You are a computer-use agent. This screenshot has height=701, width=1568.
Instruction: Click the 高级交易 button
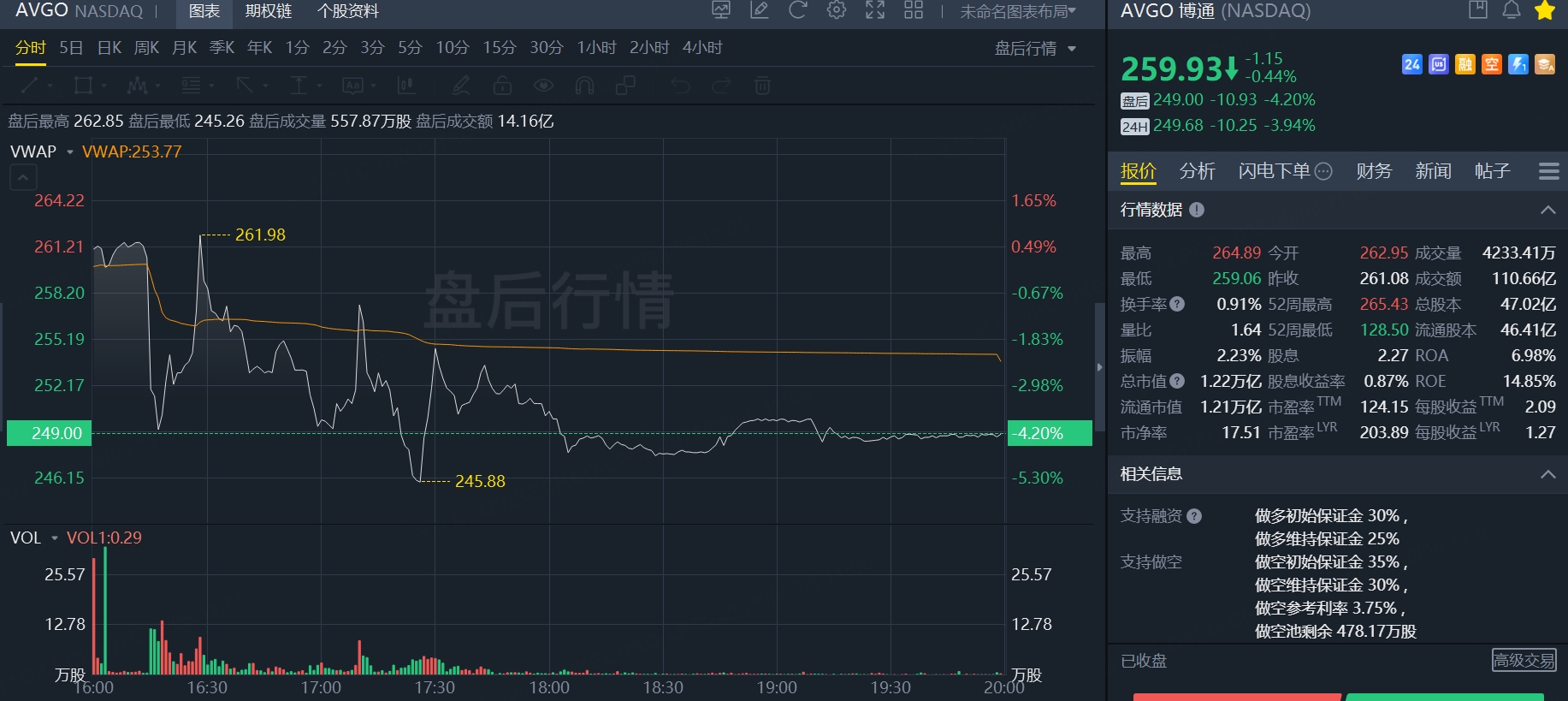tap(1524, 660)
